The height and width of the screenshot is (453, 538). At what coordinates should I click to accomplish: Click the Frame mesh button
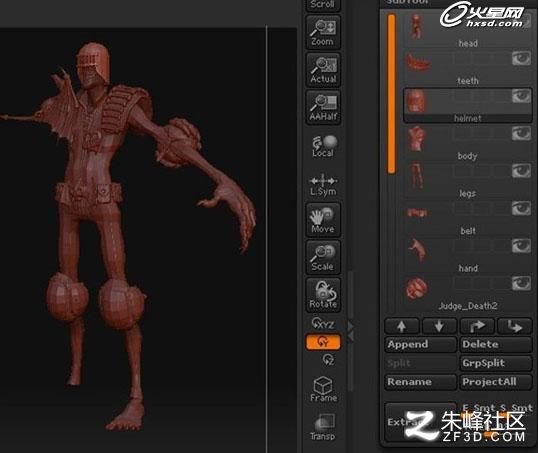(323, 389)
